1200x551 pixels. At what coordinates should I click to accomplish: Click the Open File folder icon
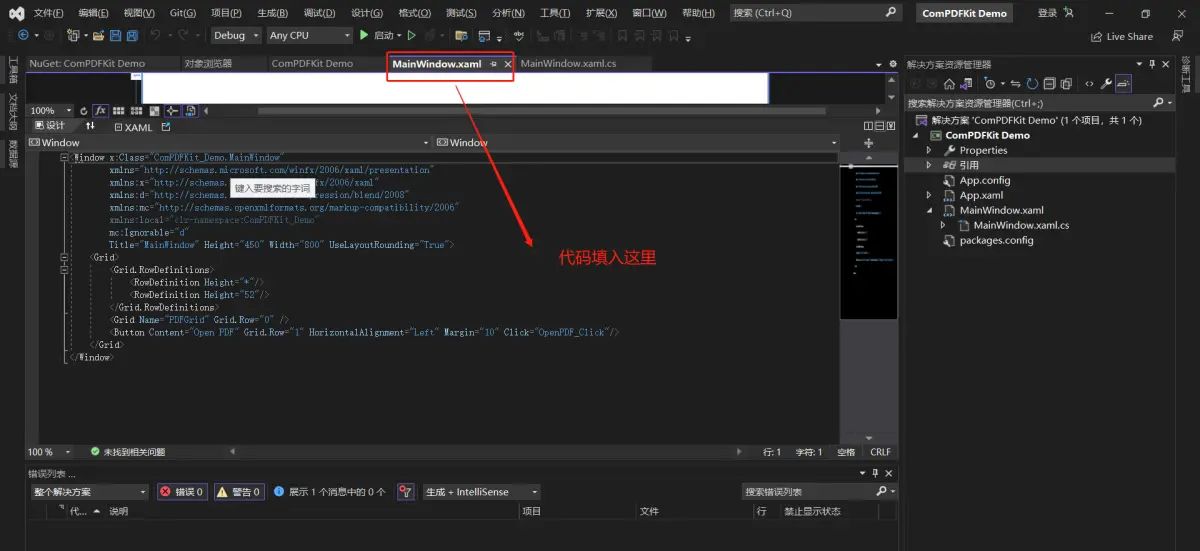tap(98, 35)
